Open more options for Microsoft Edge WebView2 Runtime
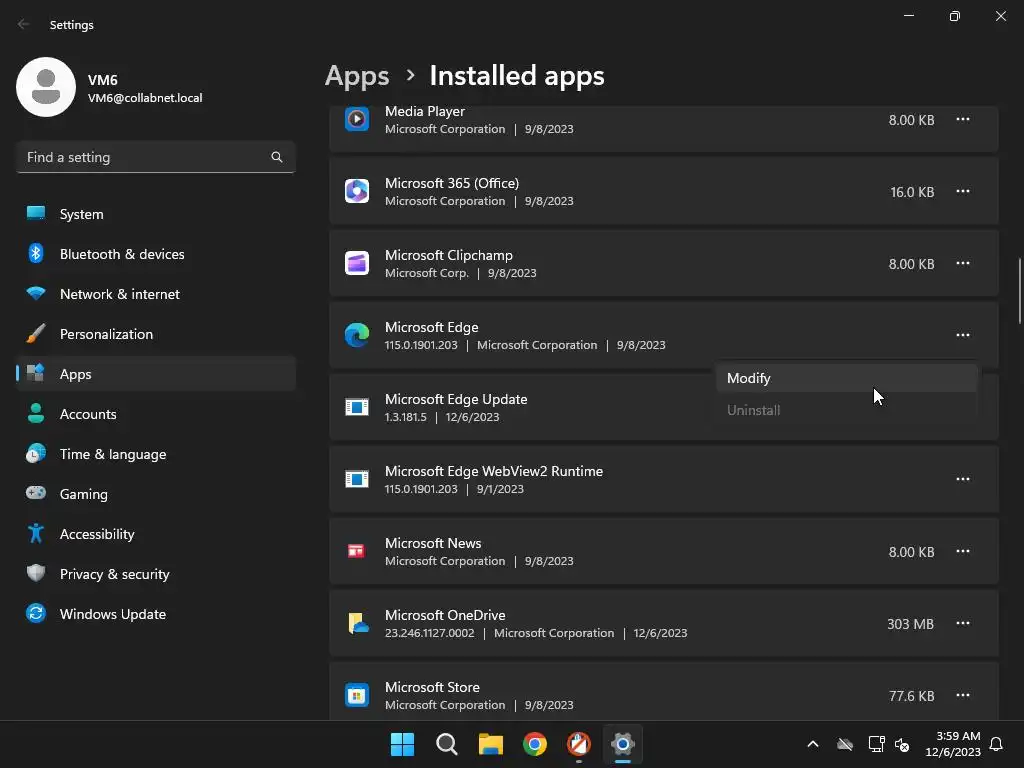1024x768 pixels. (962, 479)
